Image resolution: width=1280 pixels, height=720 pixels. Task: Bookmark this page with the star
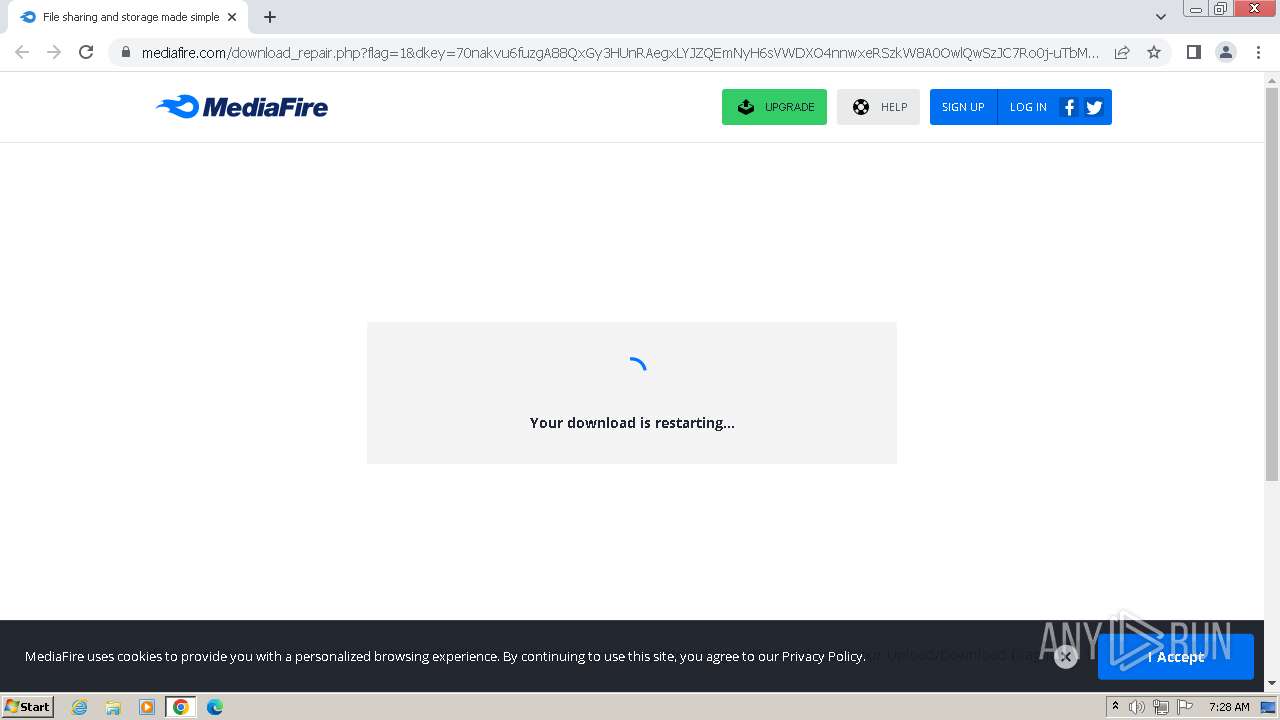tap(1154, 52)
